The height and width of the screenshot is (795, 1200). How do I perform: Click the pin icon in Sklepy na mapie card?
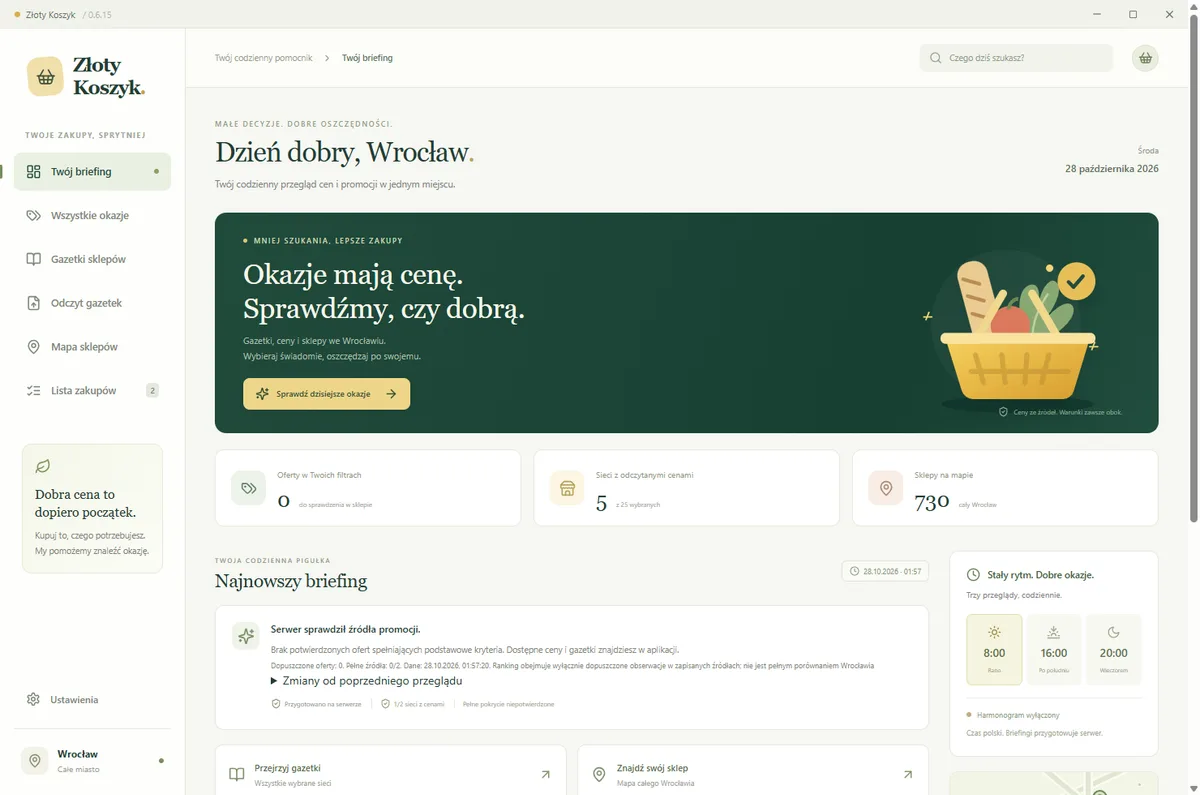click(x=885, y=488)
